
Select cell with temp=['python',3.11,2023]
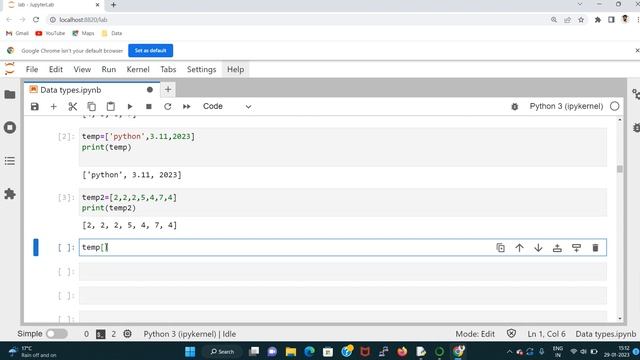[x=343, y=147]
